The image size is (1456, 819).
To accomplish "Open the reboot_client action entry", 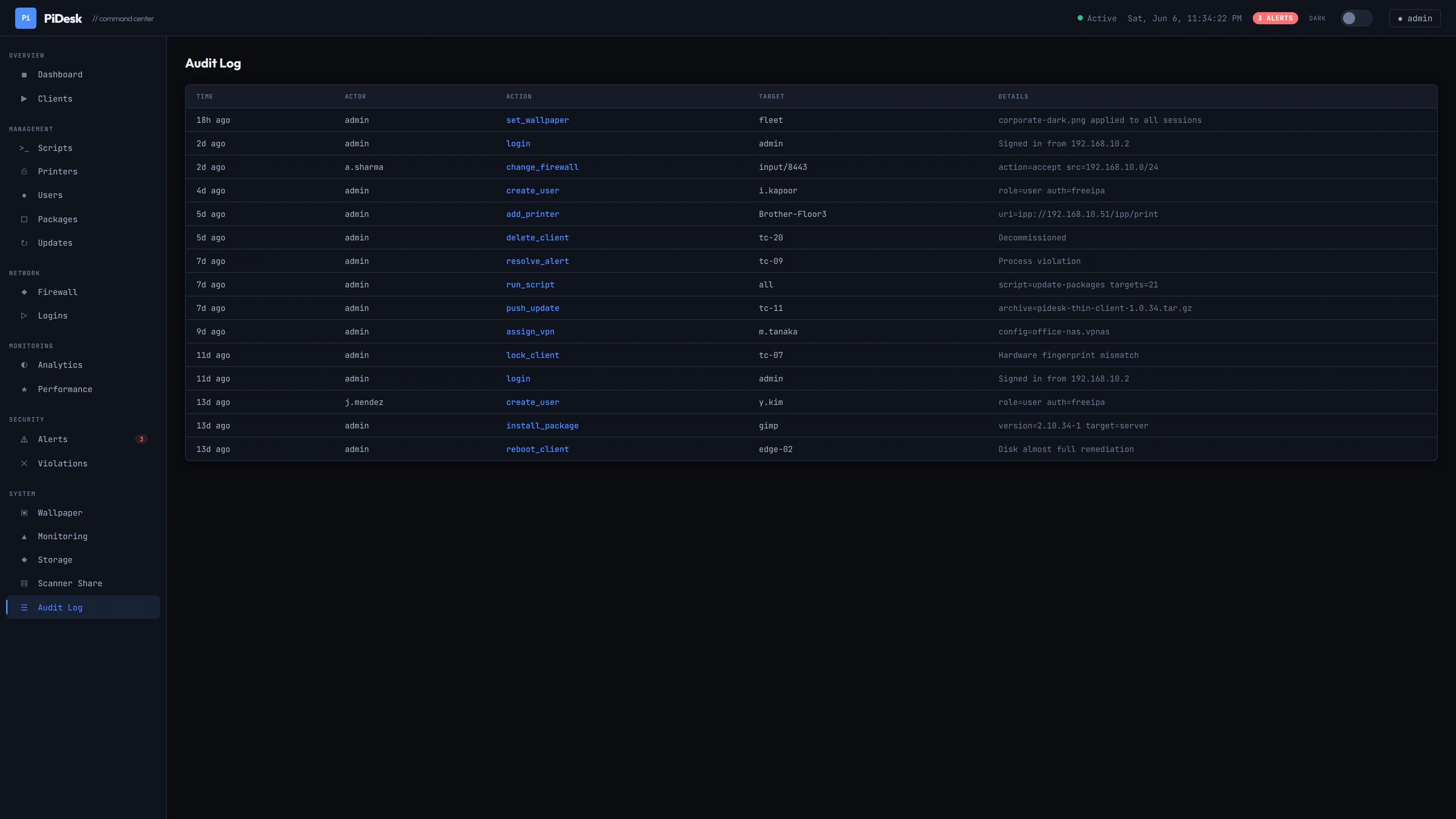I will point(538,449).
